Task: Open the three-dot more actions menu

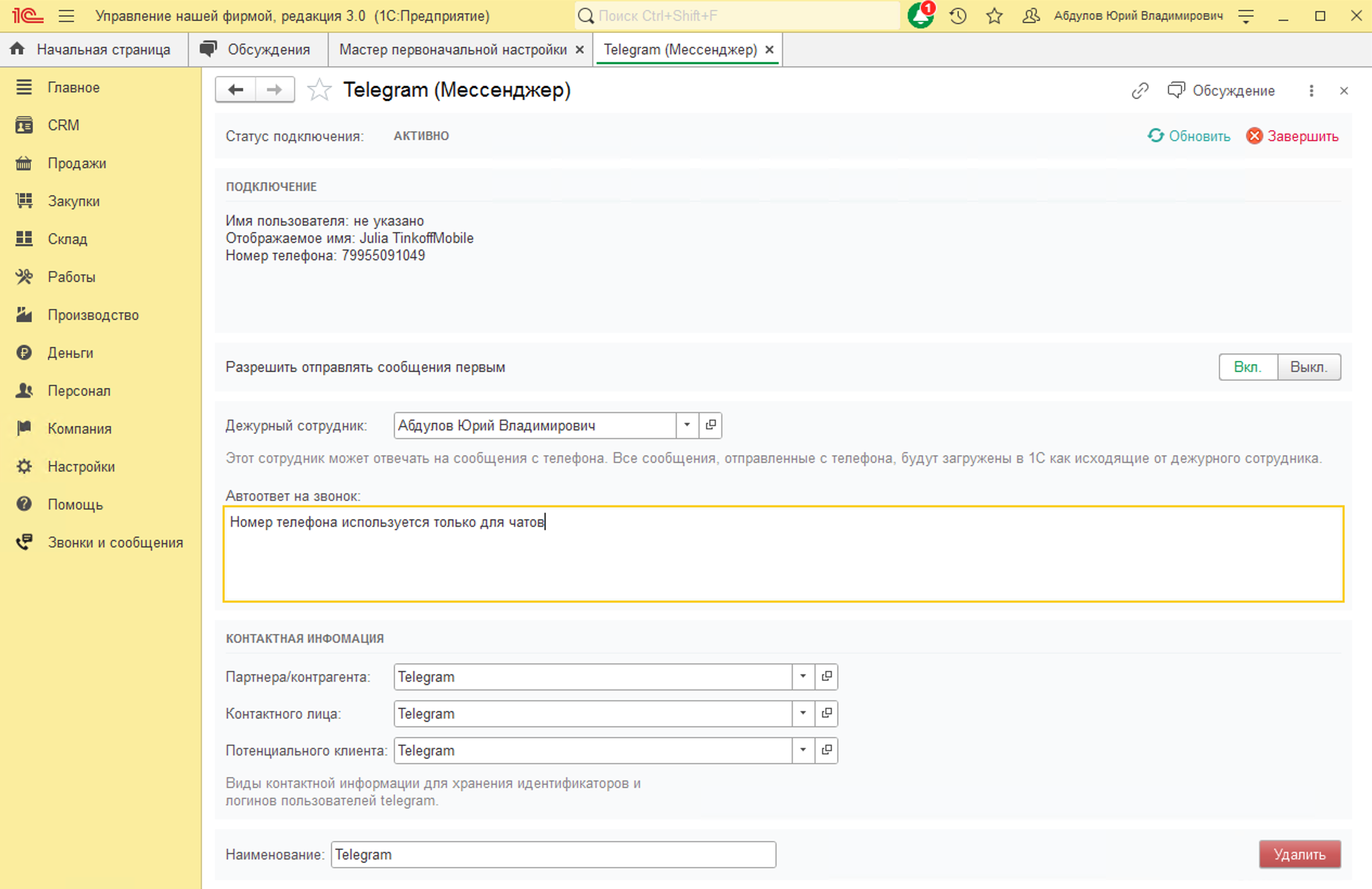Action: 1311,91
